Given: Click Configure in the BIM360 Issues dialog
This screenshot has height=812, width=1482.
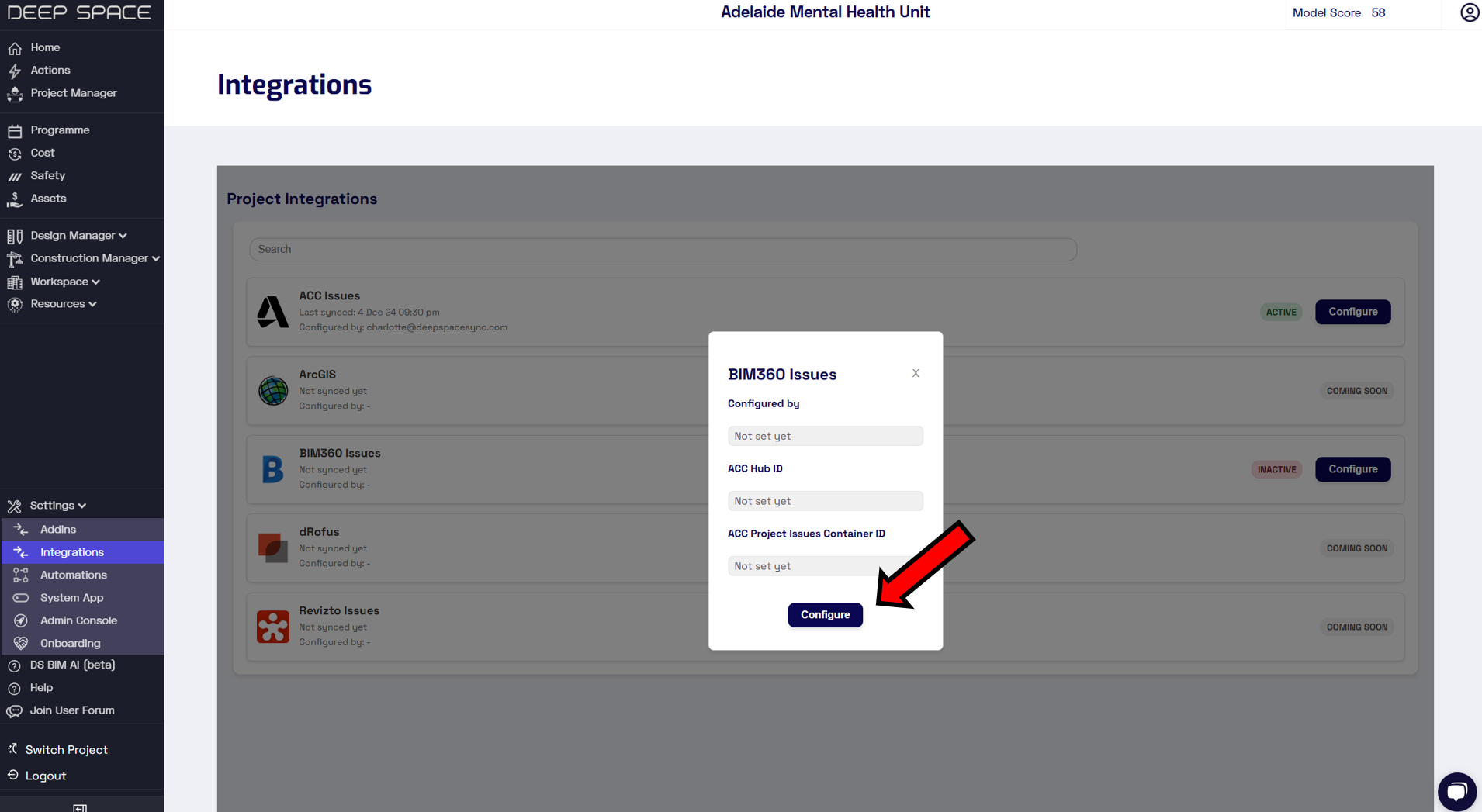Looking at the screenshot, I should point(825,614).
